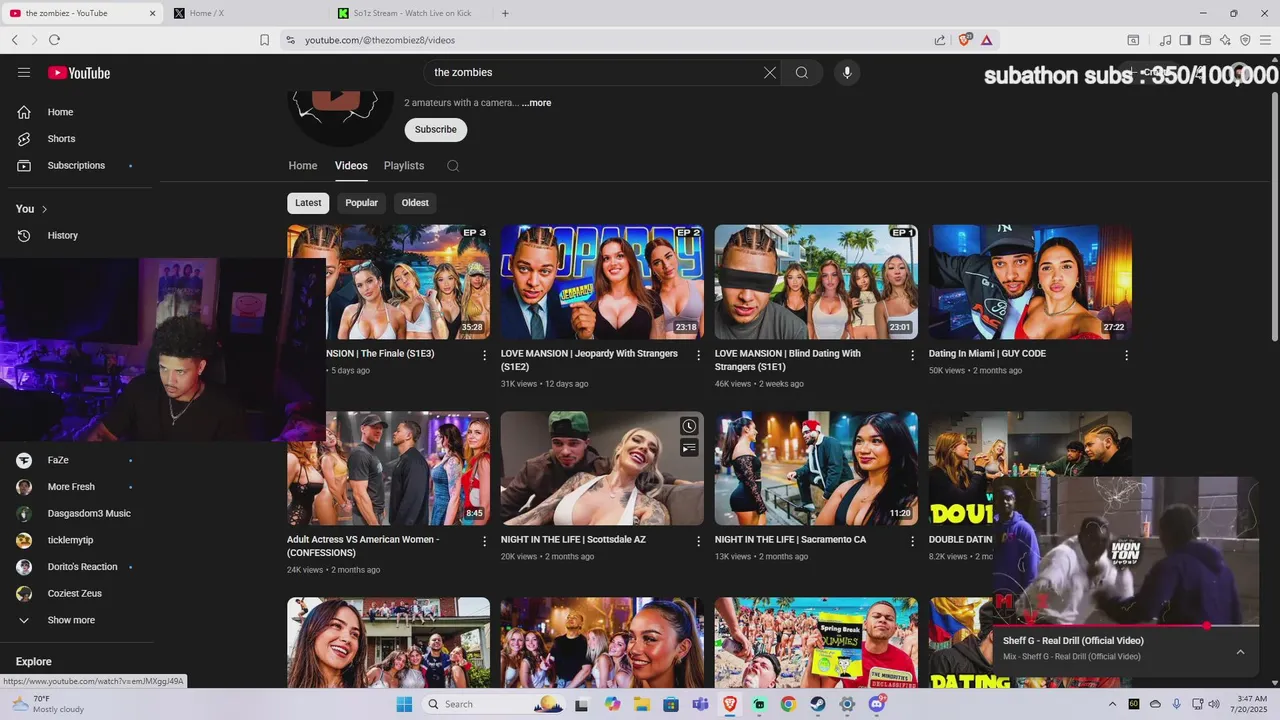1280x720 pixels.
Task: Expand the channel description with ...more
Action: coord(536,103)
